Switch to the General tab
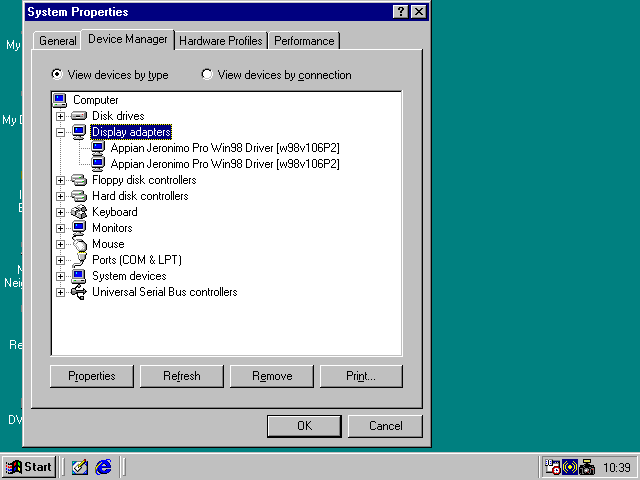The image size is (640, 480). pyautogui.click(x=58, y=41)
